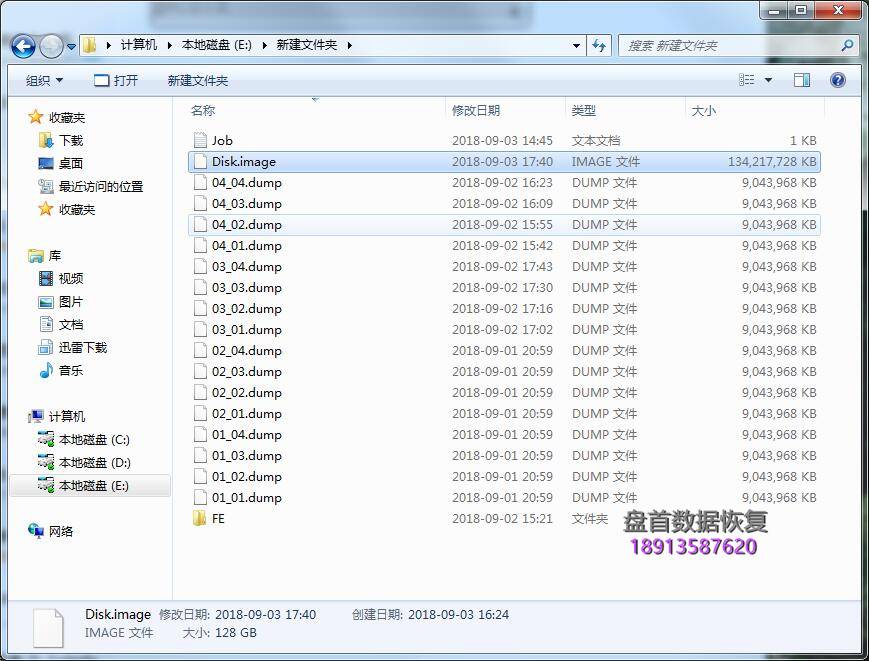Collapse the 库 tree node

[x=23, y=255]
